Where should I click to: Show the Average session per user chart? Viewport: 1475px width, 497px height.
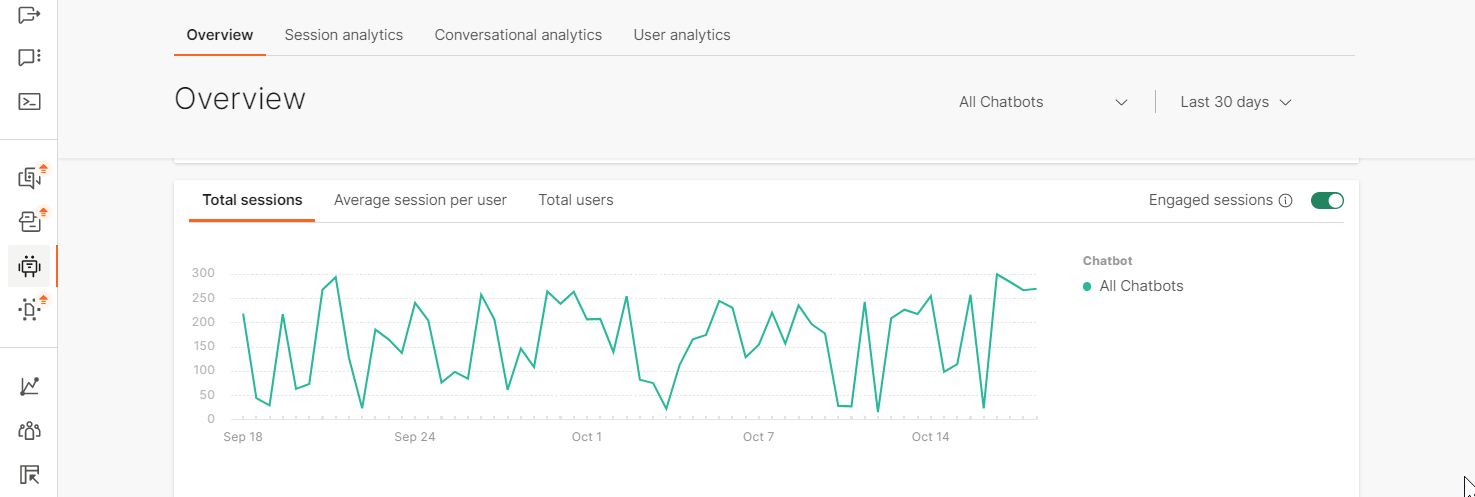click(x=420, y=200)
